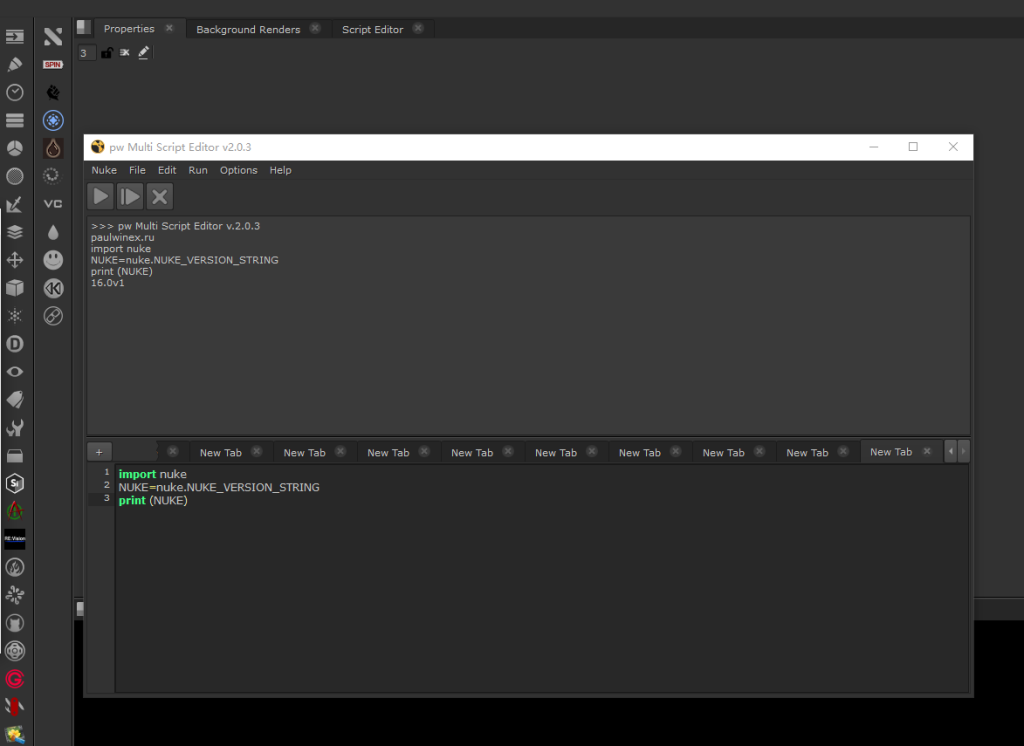This screenshot has height=746, width=1024.
Task: Clear output with the X button
Action: coord(160,196)
